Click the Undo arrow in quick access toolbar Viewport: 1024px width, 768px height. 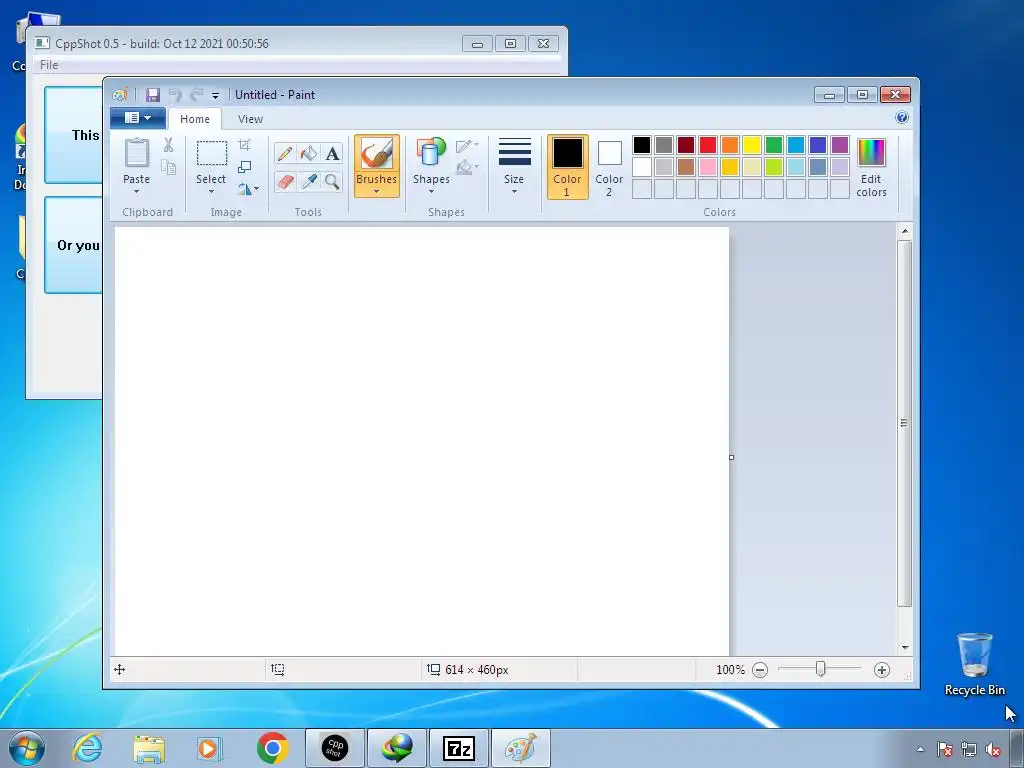pyautogui.click(x=175, y=95)
